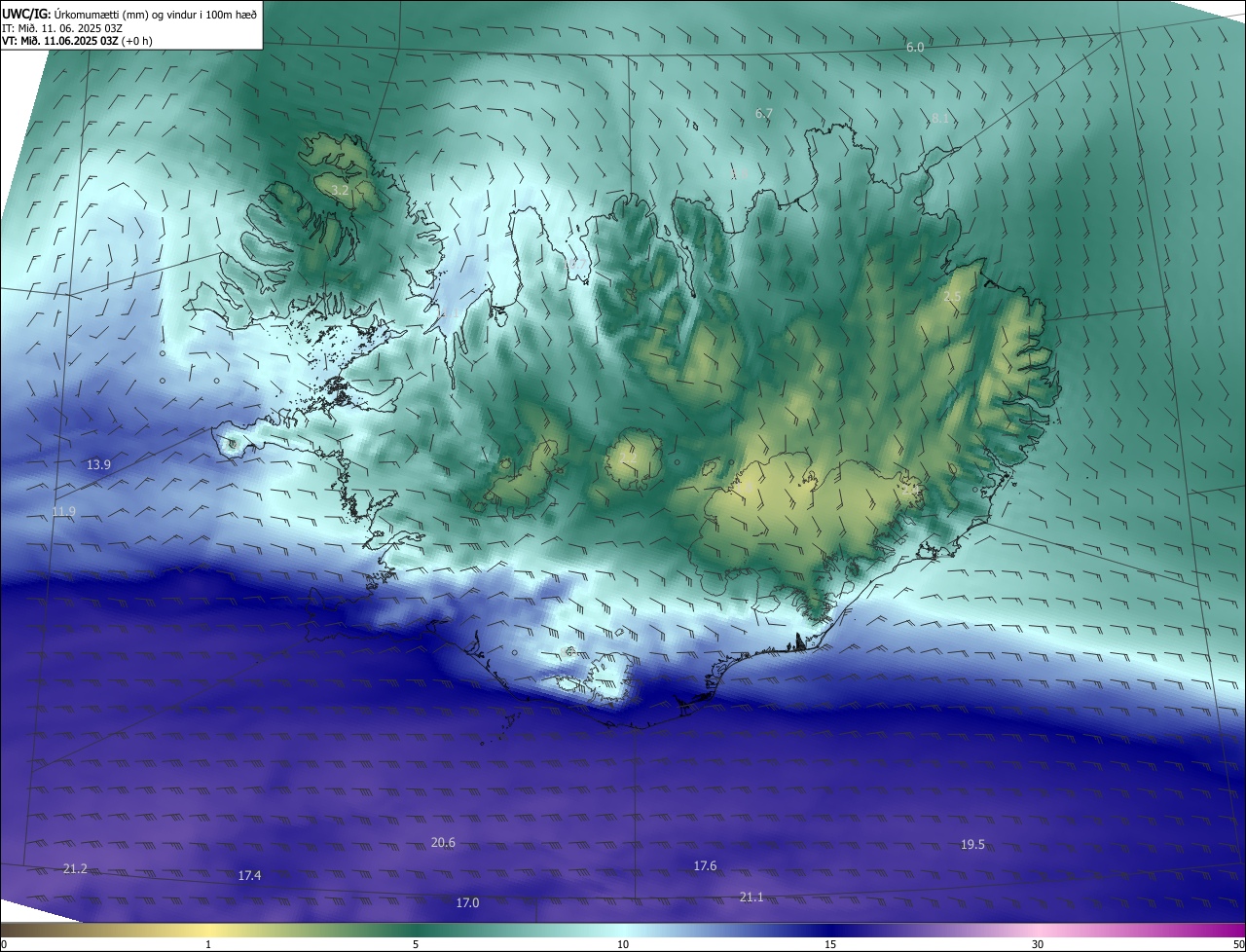Click the 17.6 value label

point(705,866)
